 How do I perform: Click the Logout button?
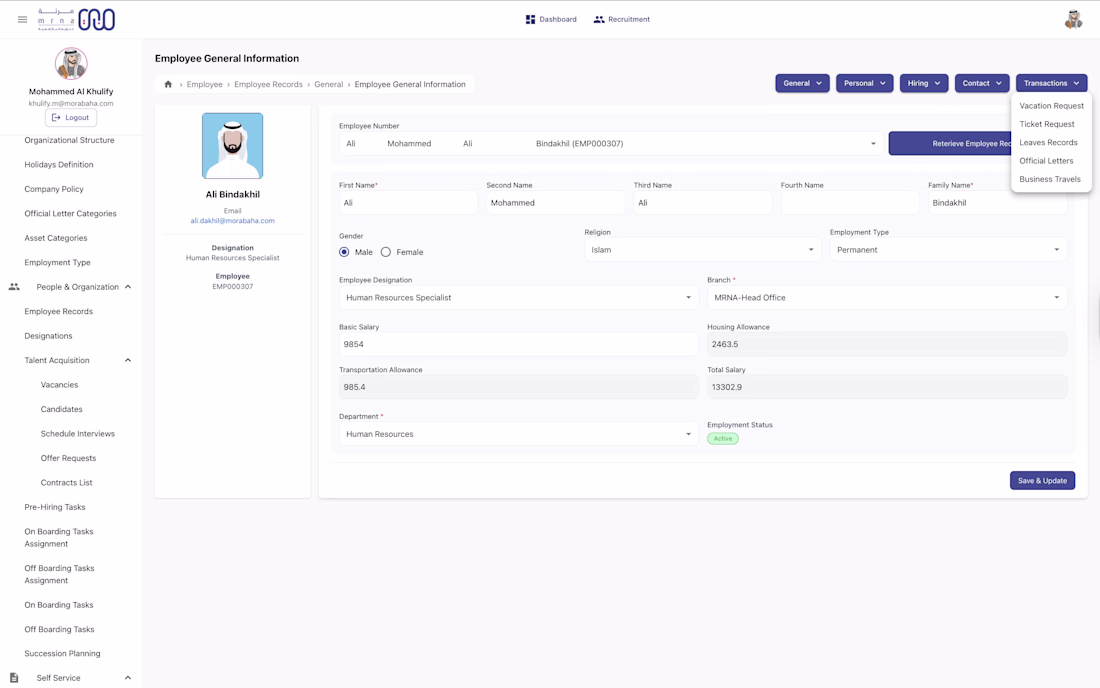pos(71,118)
